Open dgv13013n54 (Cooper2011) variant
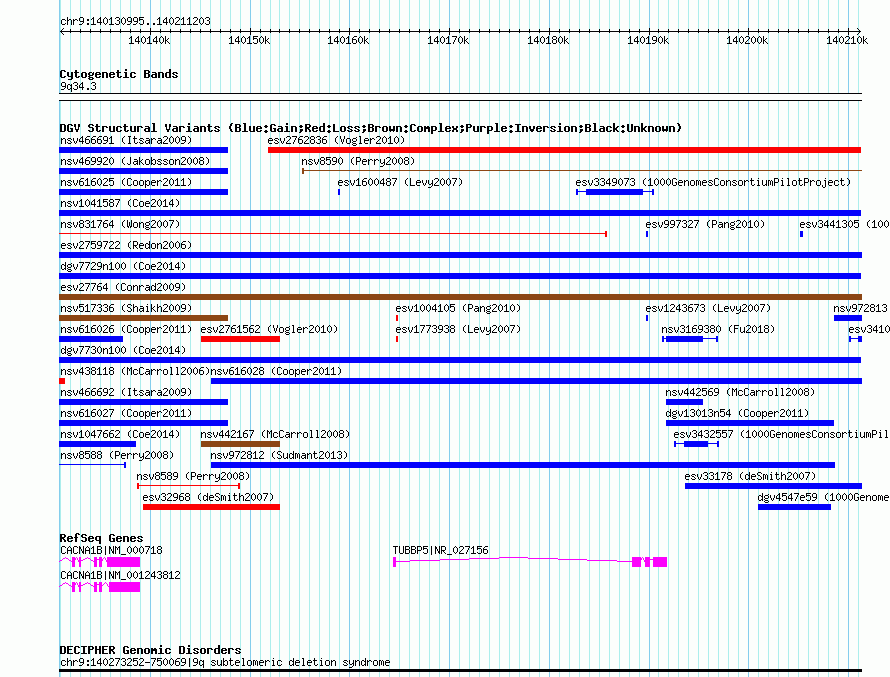Viewport: 890px width, 677px height. click(x=737, y=413)
